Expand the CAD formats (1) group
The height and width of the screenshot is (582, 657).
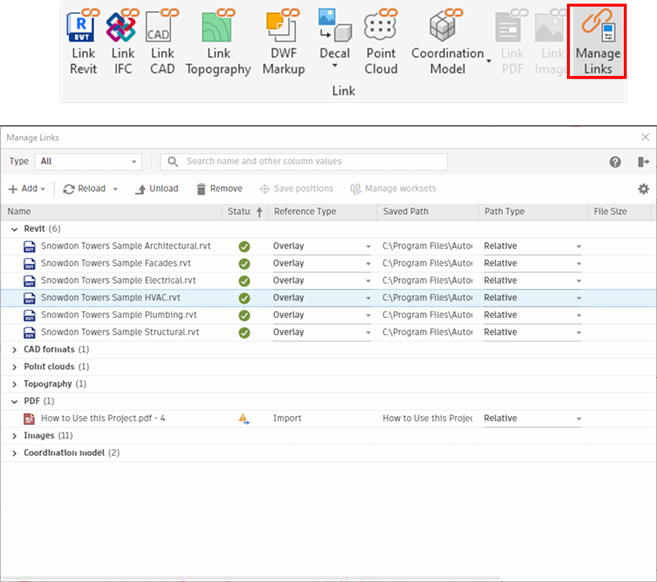point(15,350)
